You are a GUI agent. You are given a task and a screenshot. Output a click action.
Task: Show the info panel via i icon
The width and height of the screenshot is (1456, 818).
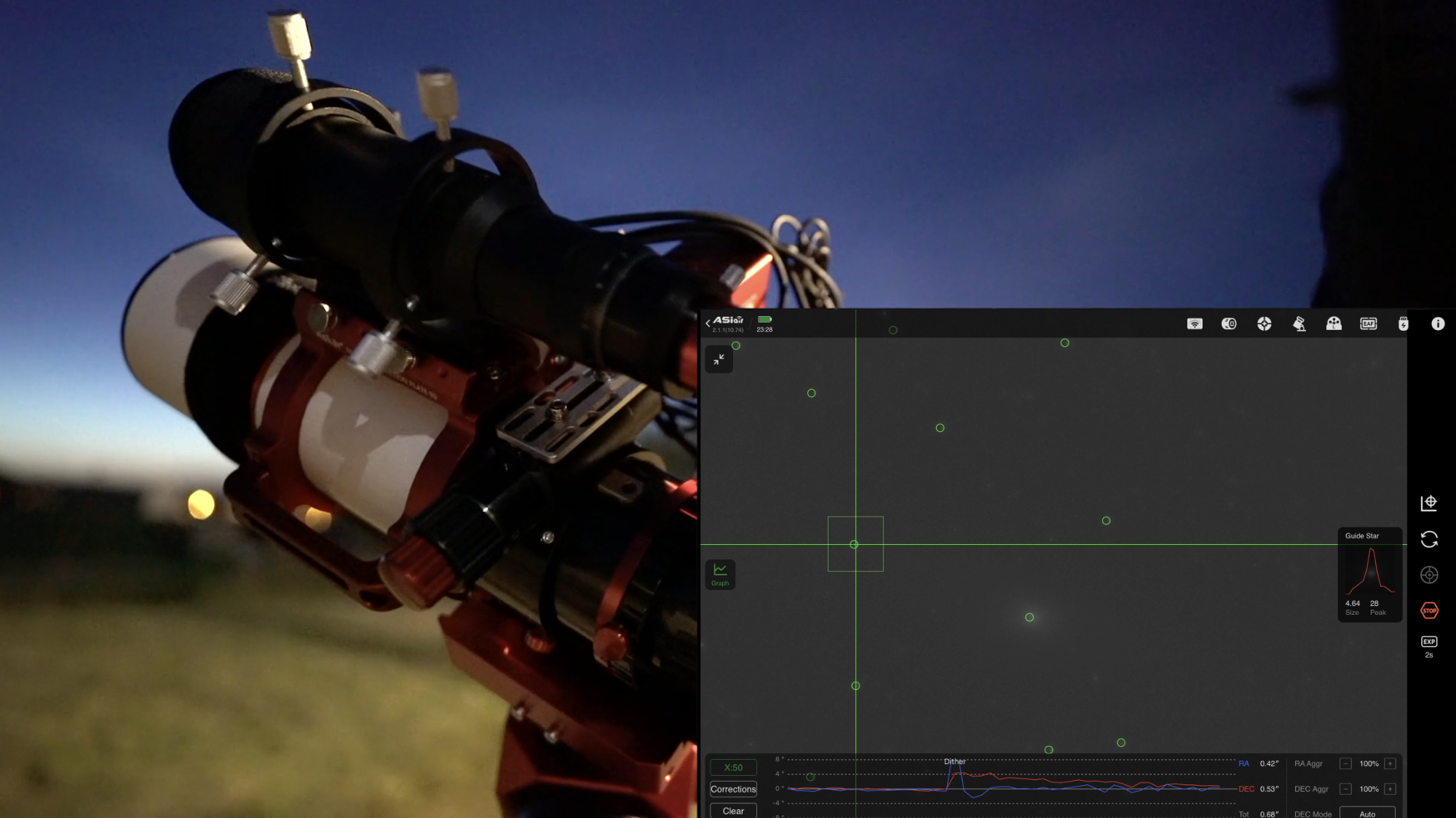click(1438, 323)
